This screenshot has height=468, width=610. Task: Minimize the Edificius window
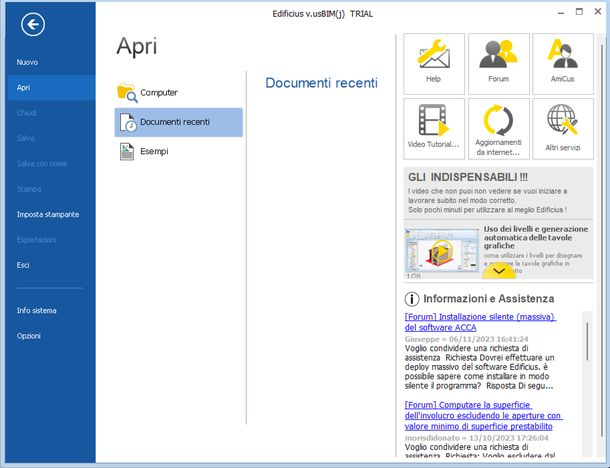(561, 12)
